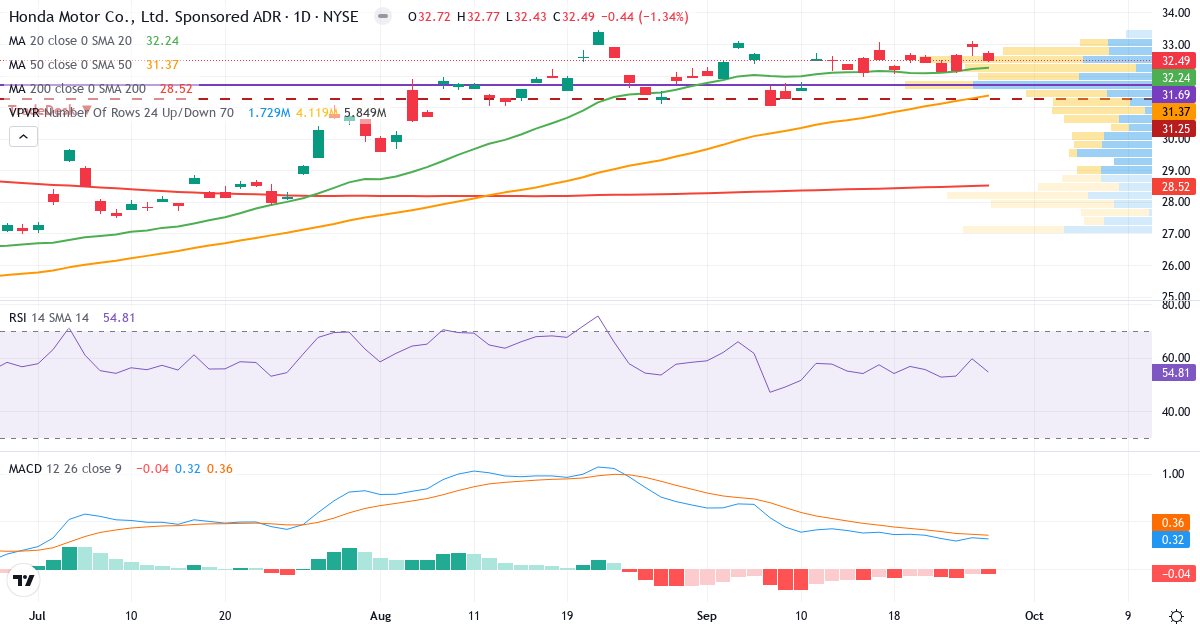Click the 54.81 value in RSI legend
This screenshot has height=630, width=1200.
click(x=119, y=317)
